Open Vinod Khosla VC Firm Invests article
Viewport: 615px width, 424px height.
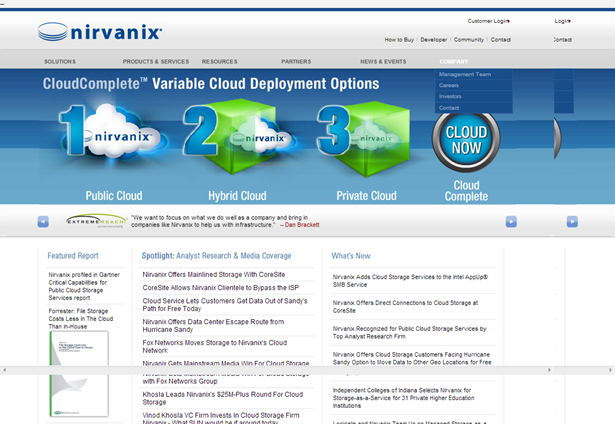tap(221, 418)
